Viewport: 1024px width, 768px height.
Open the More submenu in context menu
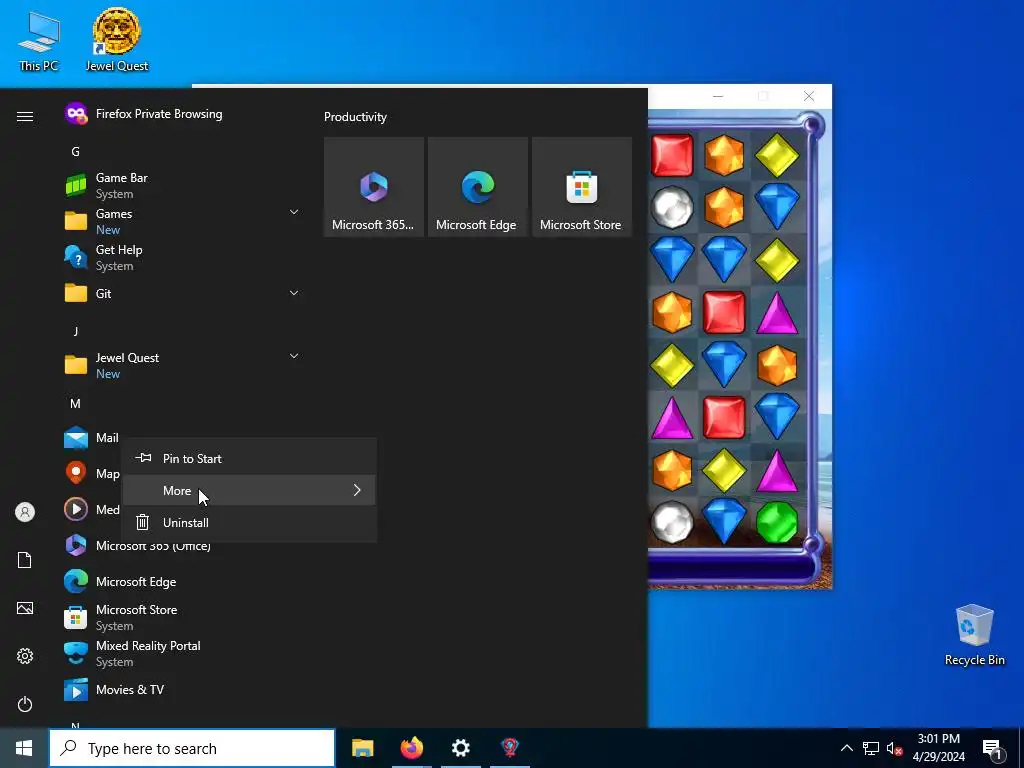pos(249,490)
